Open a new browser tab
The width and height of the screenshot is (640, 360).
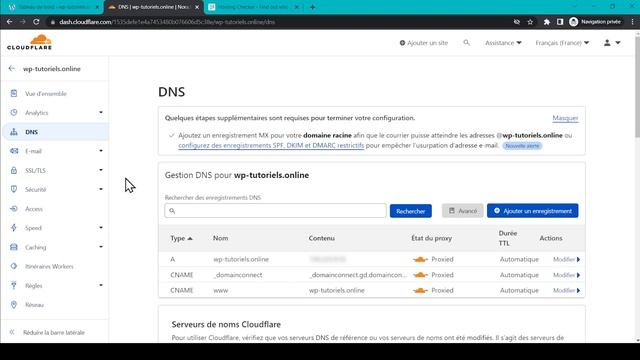coord(312,7)
